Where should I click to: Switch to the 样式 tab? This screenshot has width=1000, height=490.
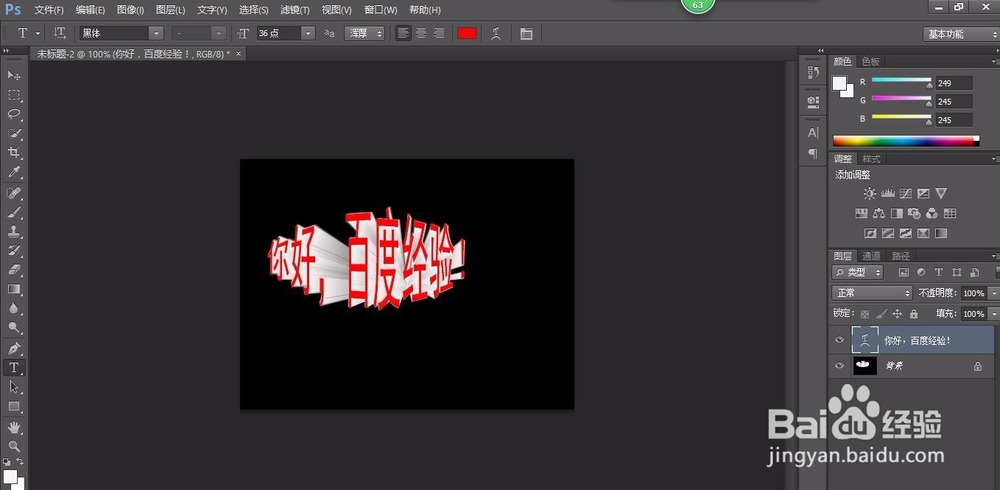click(871, 159)
